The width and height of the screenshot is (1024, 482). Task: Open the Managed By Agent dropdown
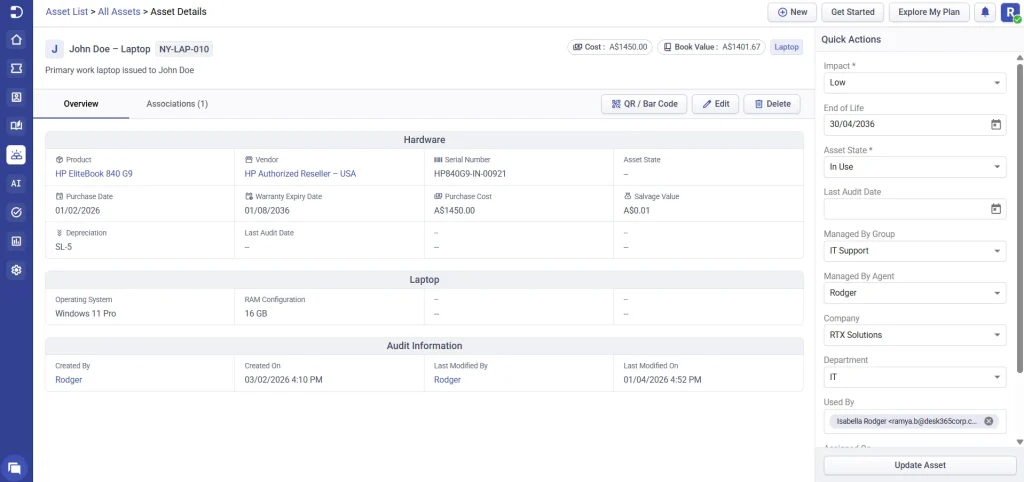point(914,293)
